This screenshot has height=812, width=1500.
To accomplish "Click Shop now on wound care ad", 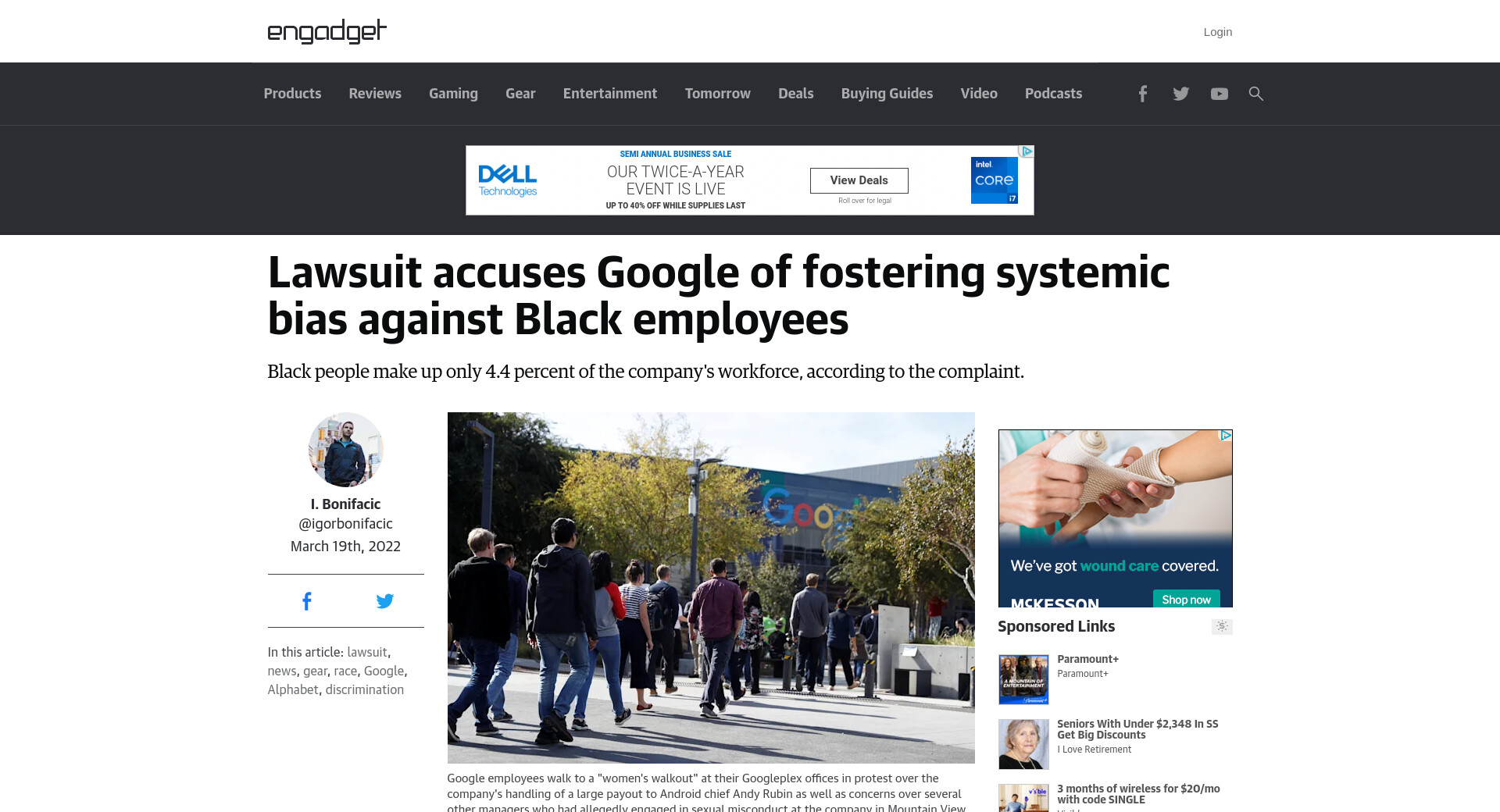I will click(1186, 599).
